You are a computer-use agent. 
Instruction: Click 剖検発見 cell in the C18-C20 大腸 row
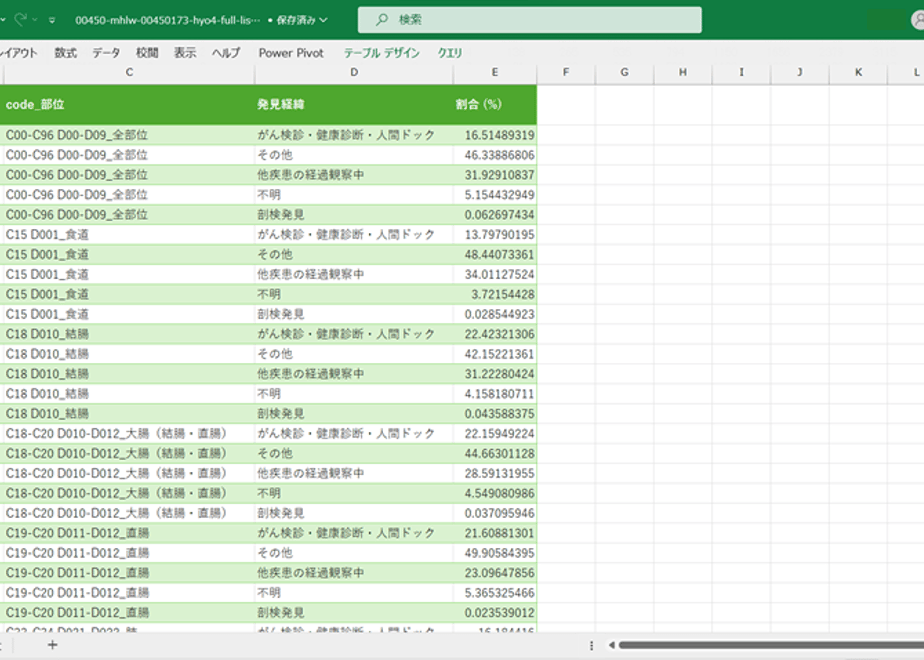coord(354,513)
